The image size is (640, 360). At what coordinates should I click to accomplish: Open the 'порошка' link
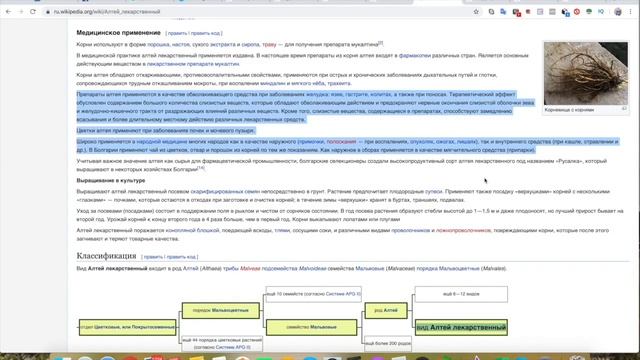(x=158, y=44)
